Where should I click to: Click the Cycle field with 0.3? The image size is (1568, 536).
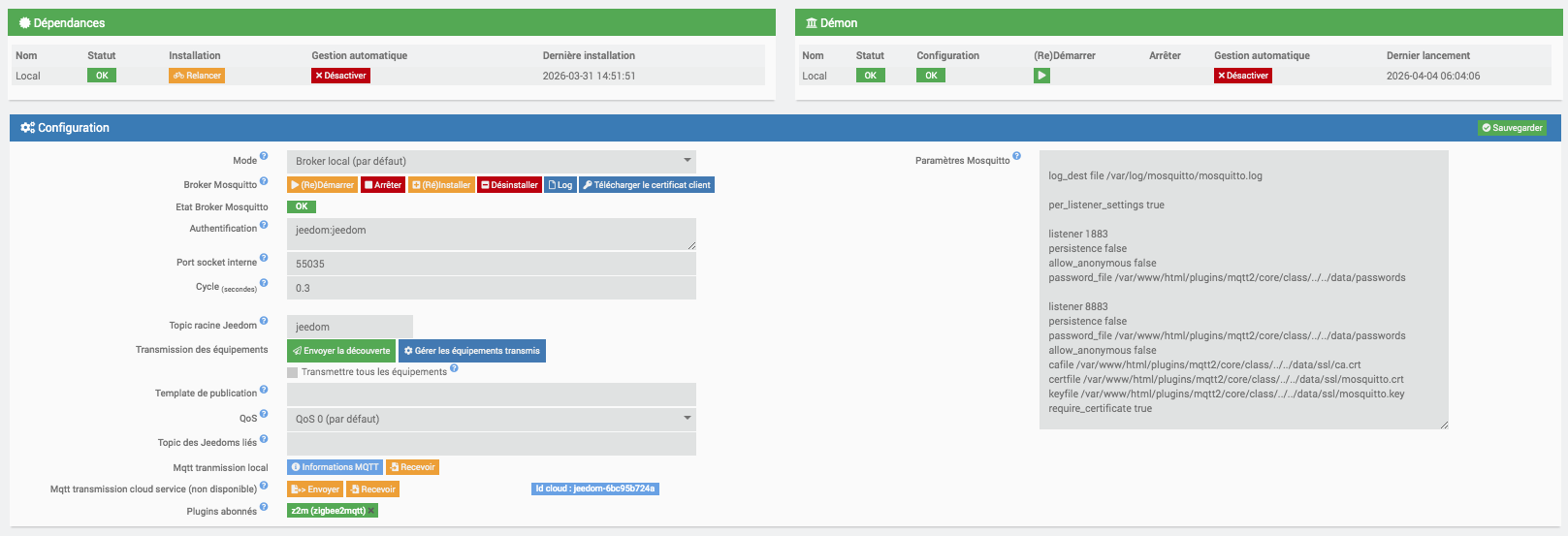tap(492, 288)
